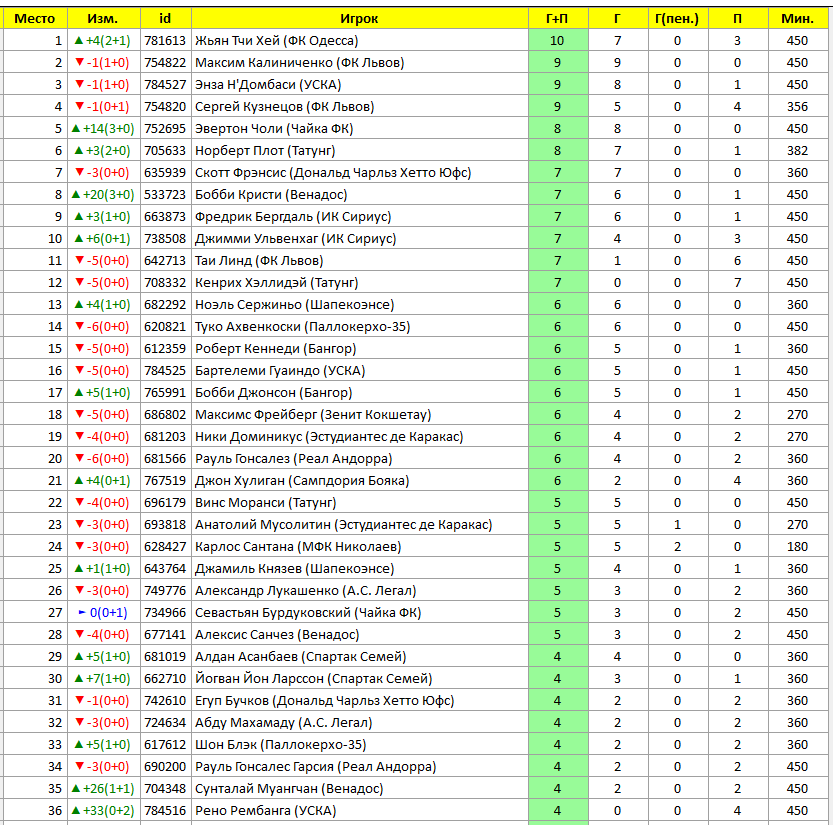Select Г+П value 10 for Жьян Тчи Хей

coord(558,41)
